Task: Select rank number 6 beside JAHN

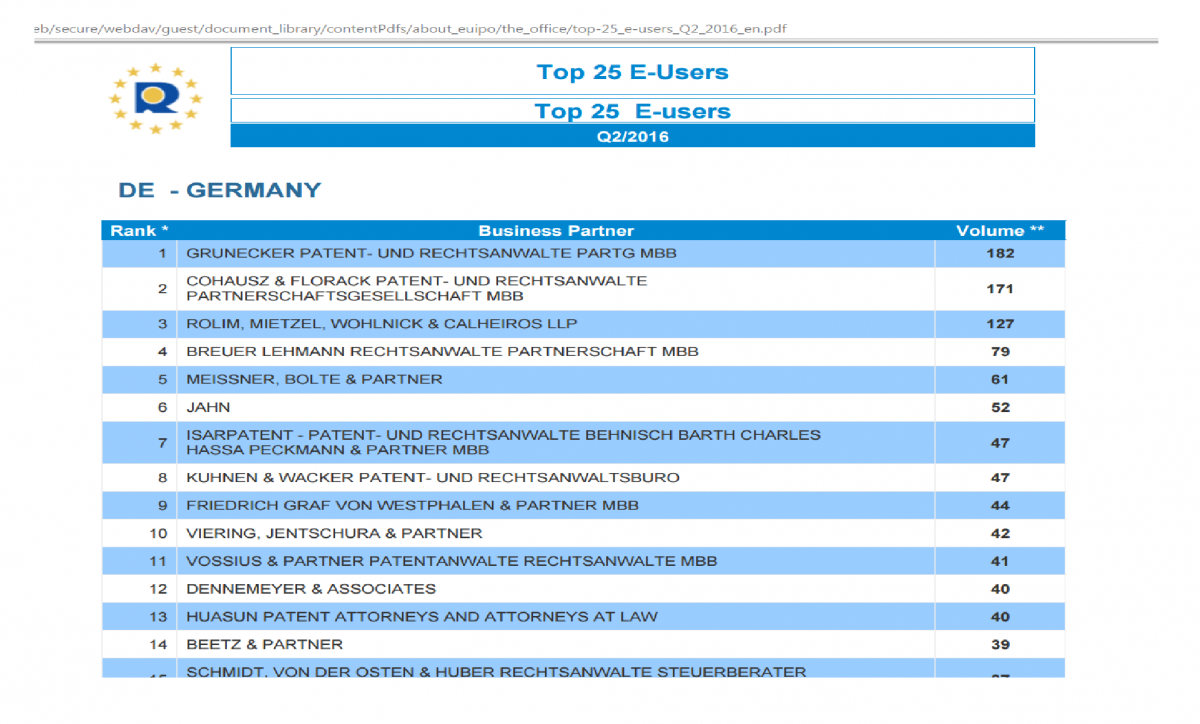Action: [162, 407]
